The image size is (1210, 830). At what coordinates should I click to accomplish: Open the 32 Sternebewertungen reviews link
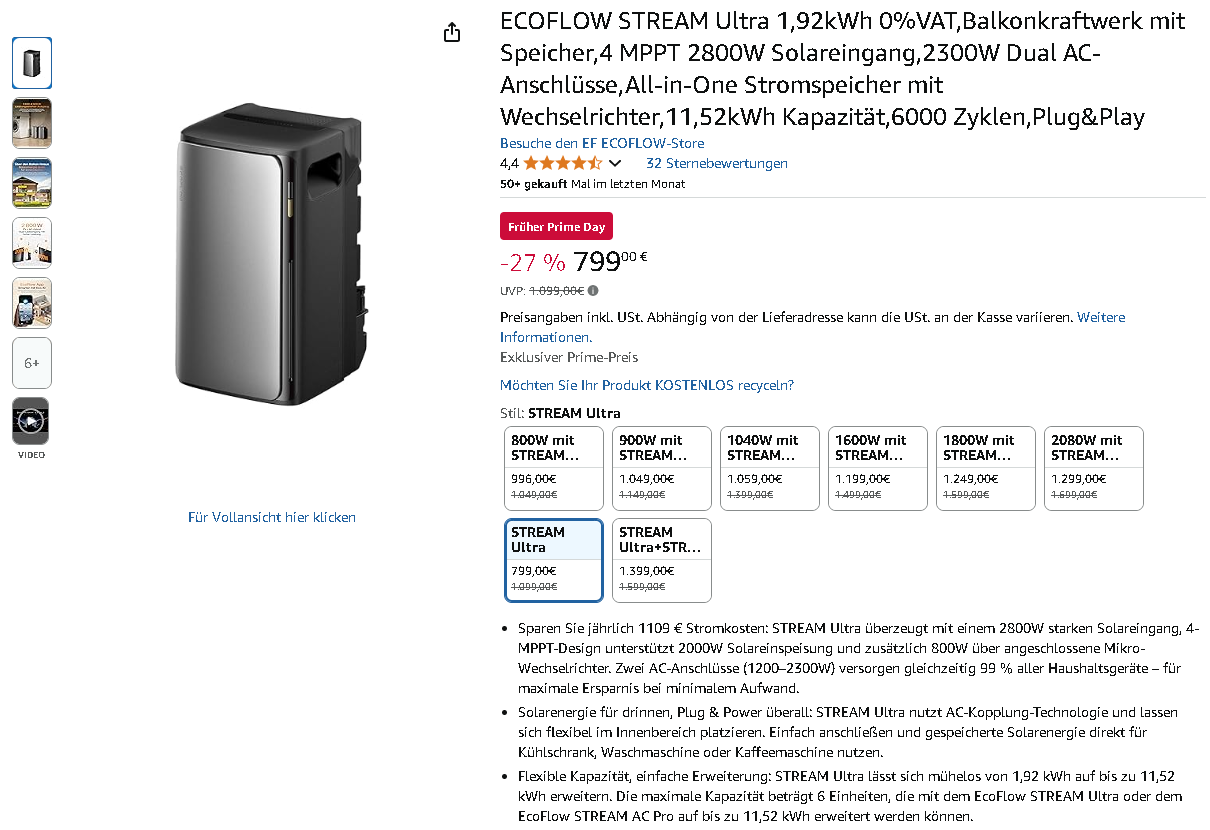pyautogui.click(x=717, y=163)
